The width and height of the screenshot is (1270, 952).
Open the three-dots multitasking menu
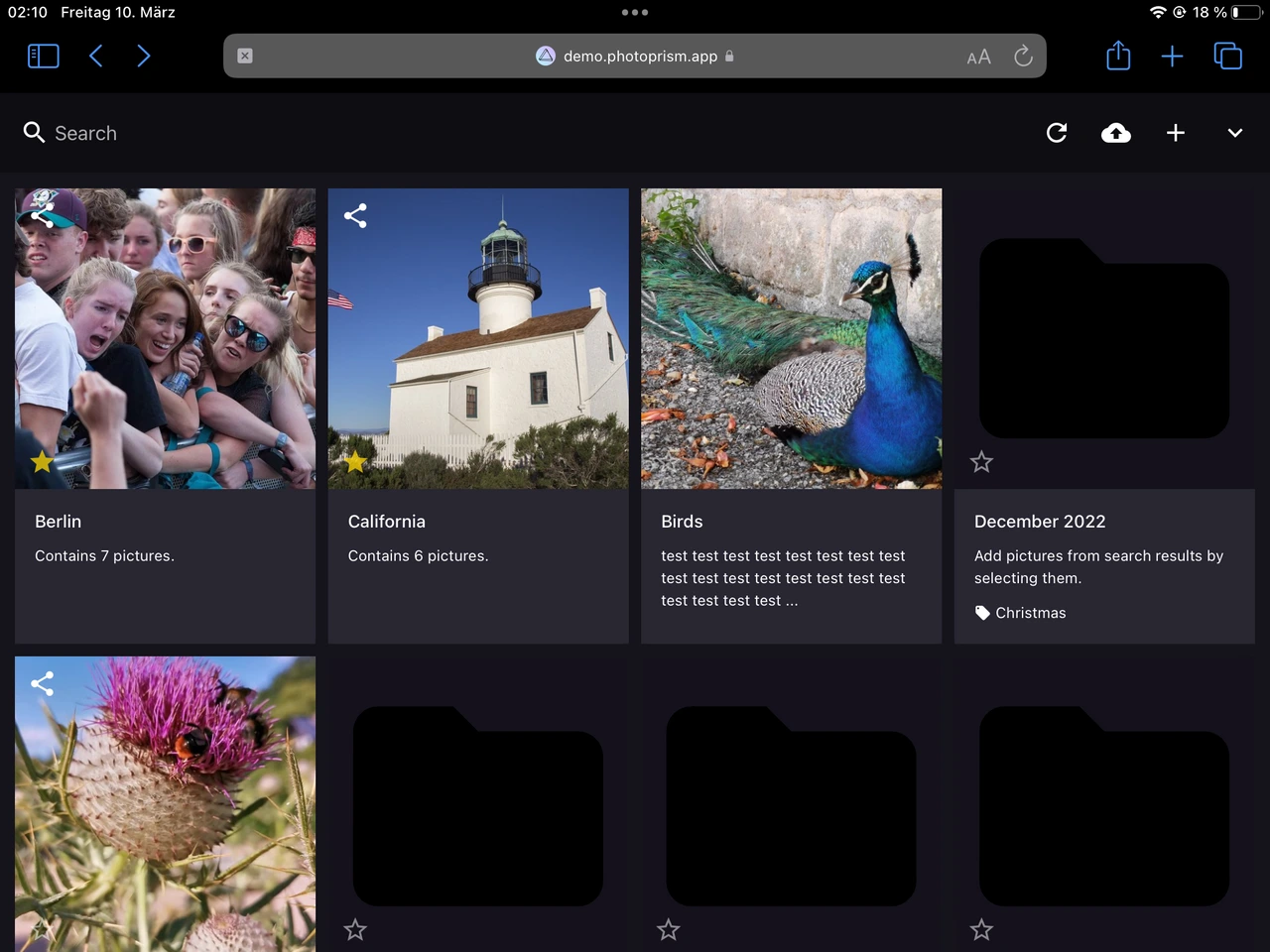click(x=635, y=13)
